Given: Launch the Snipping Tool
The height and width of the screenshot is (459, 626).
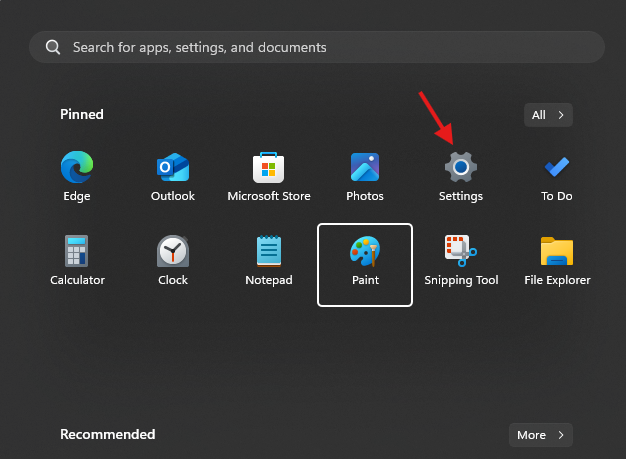Looking at the screenshot, I should (x=461, y=251).
